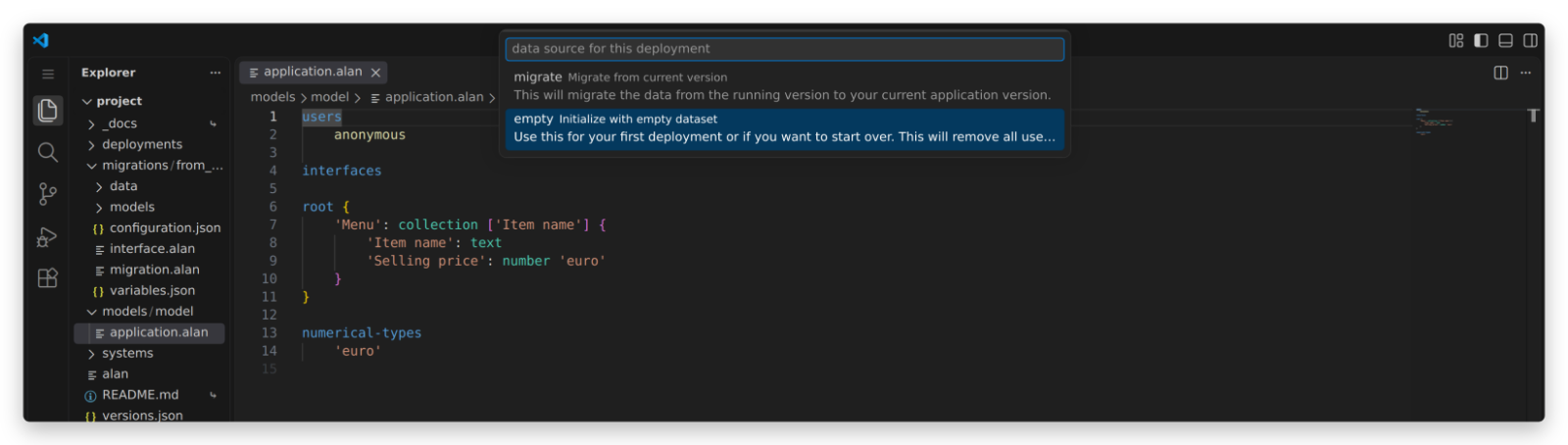Open the Explorer More Actions ellipsis

[216, 73]
